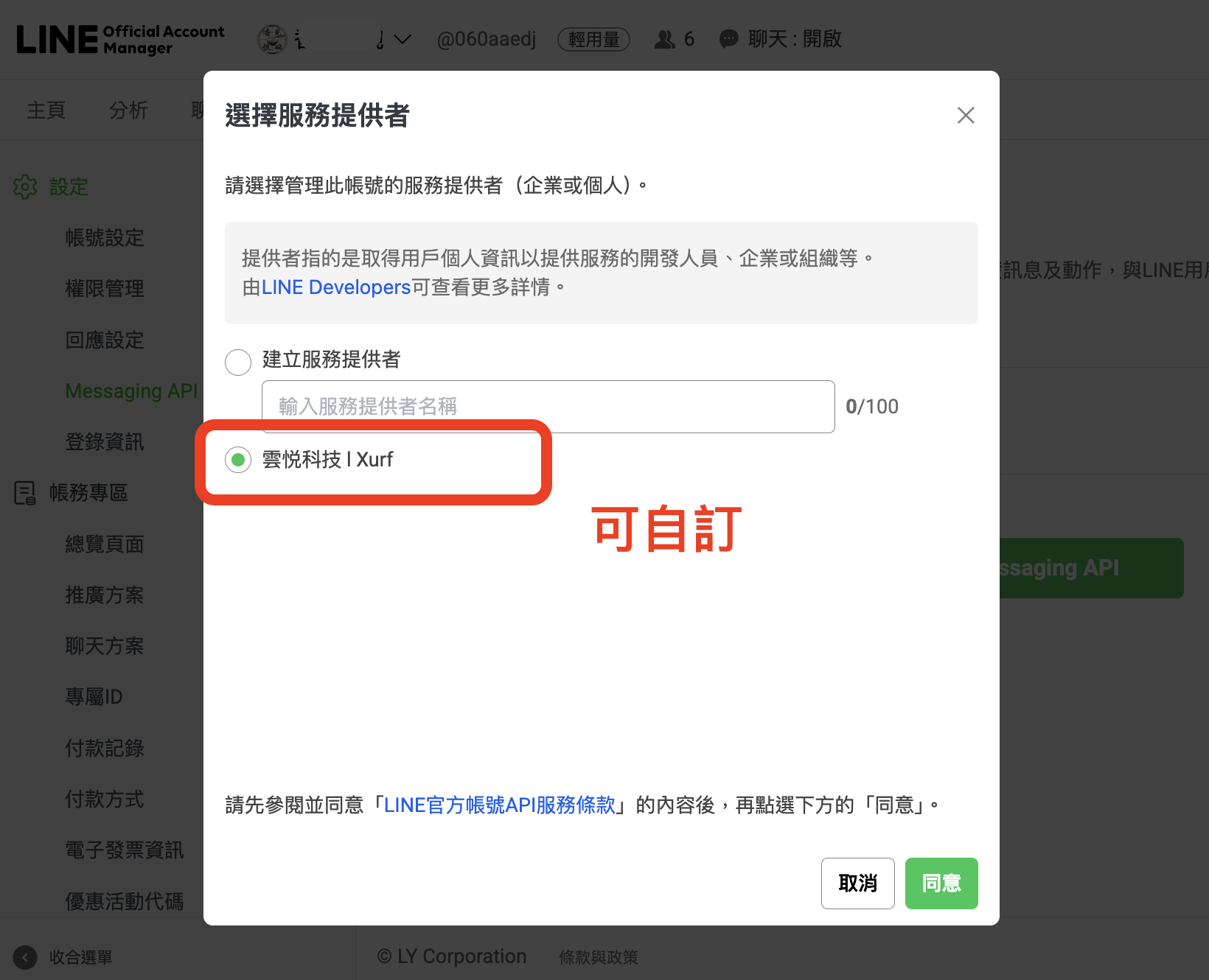Viewport: 1209px width, 980px height.
Task: Open 權限管理 in the sidebar
Action: 105,288
